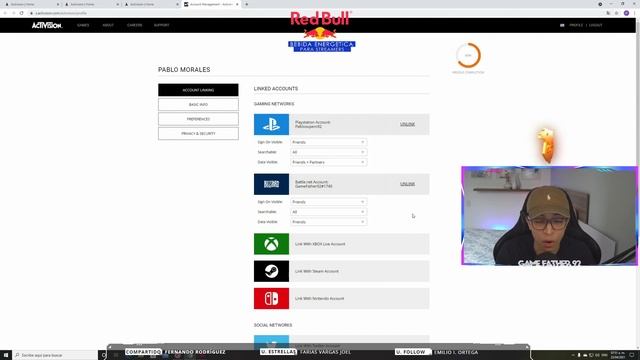This screenshot has height=360, width=640.
Task: Open the About menu in header
Action: point(108,25)
